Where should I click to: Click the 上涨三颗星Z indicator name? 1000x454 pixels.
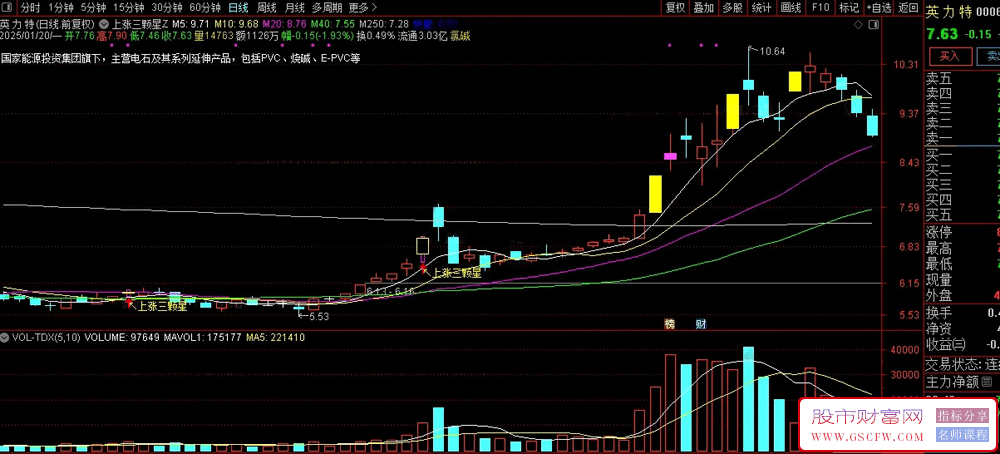pos(140,25)
